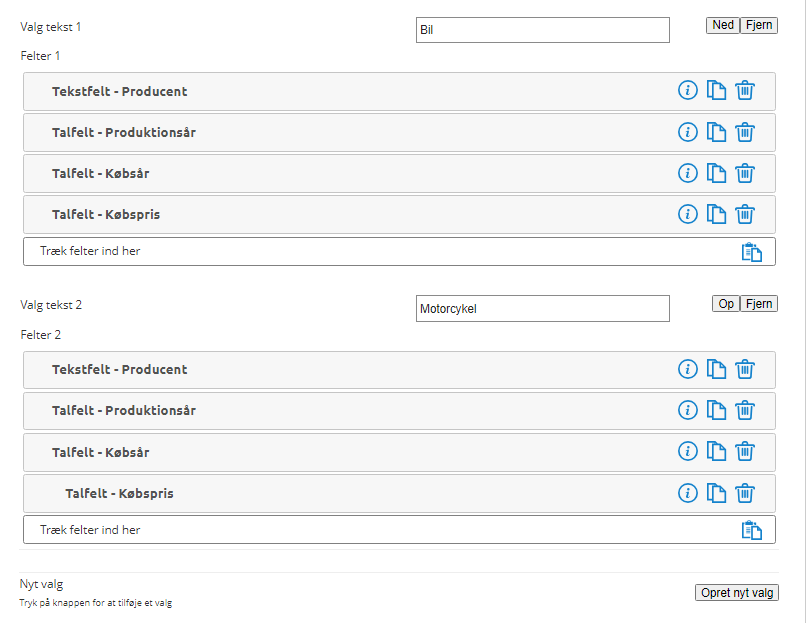Select Talfelt - Købsår row in Felter 2

(x=399, y=452)
